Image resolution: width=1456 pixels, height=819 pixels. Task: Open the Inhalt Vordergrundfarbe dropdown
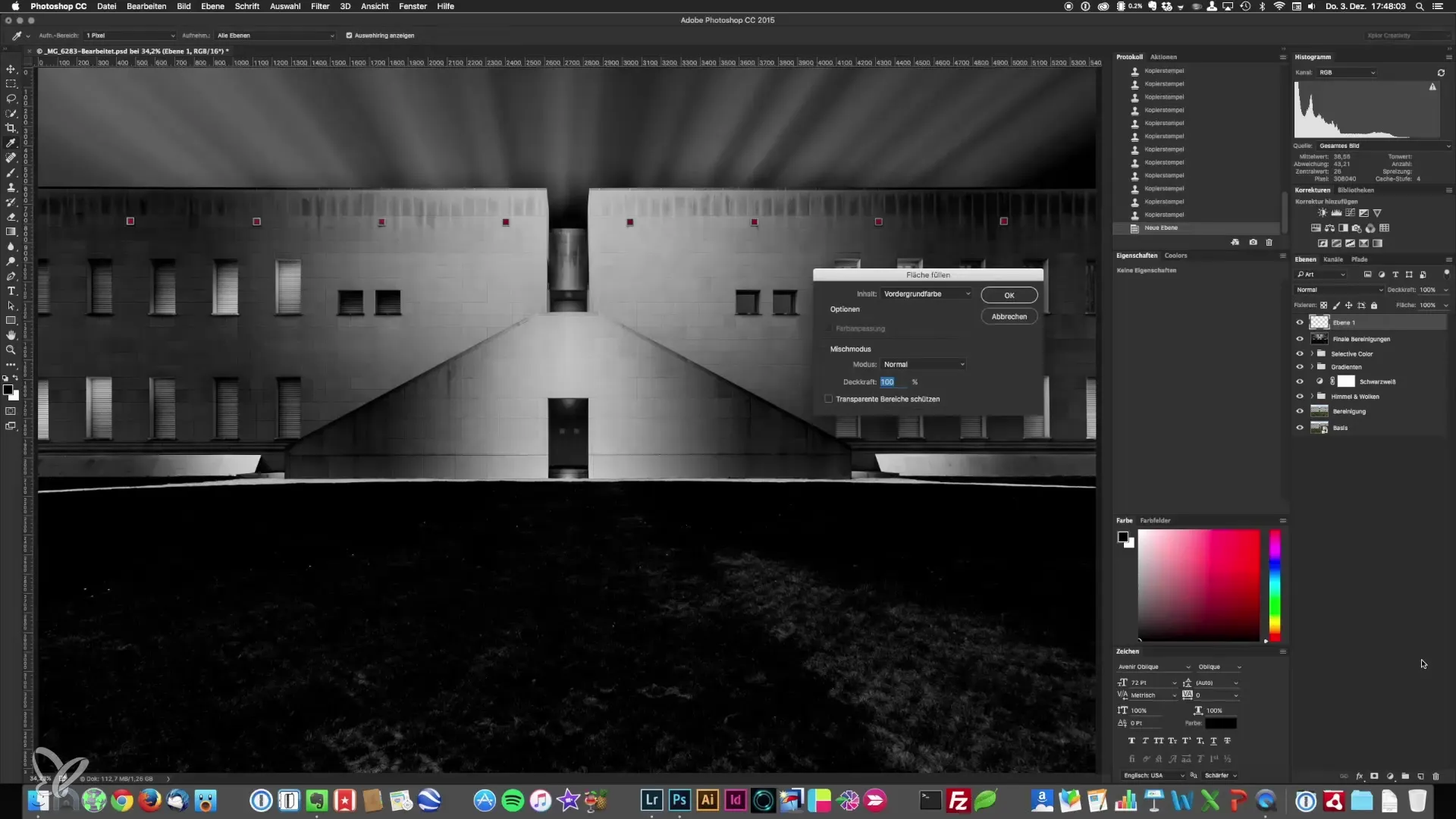(x=927, y=293)
